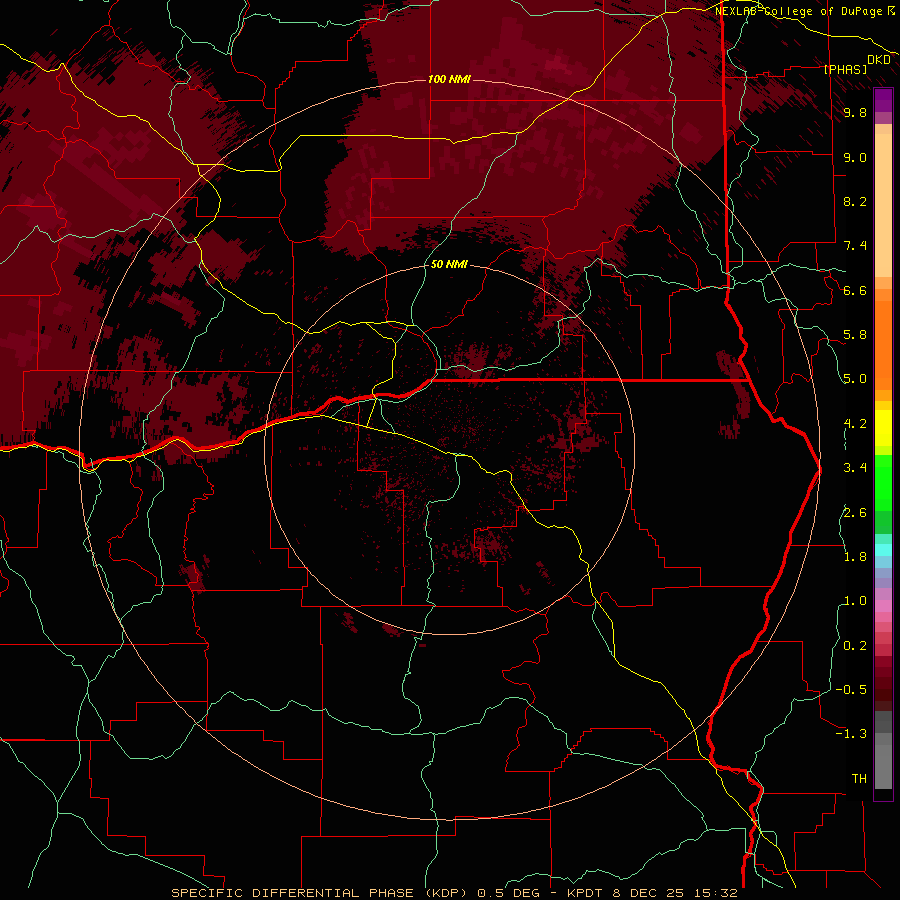The height and width of the screenshot is (900, 900).
Task: Click the 5.8 value on the color scale
Action: pyautogui.click(x=855, y=335)
